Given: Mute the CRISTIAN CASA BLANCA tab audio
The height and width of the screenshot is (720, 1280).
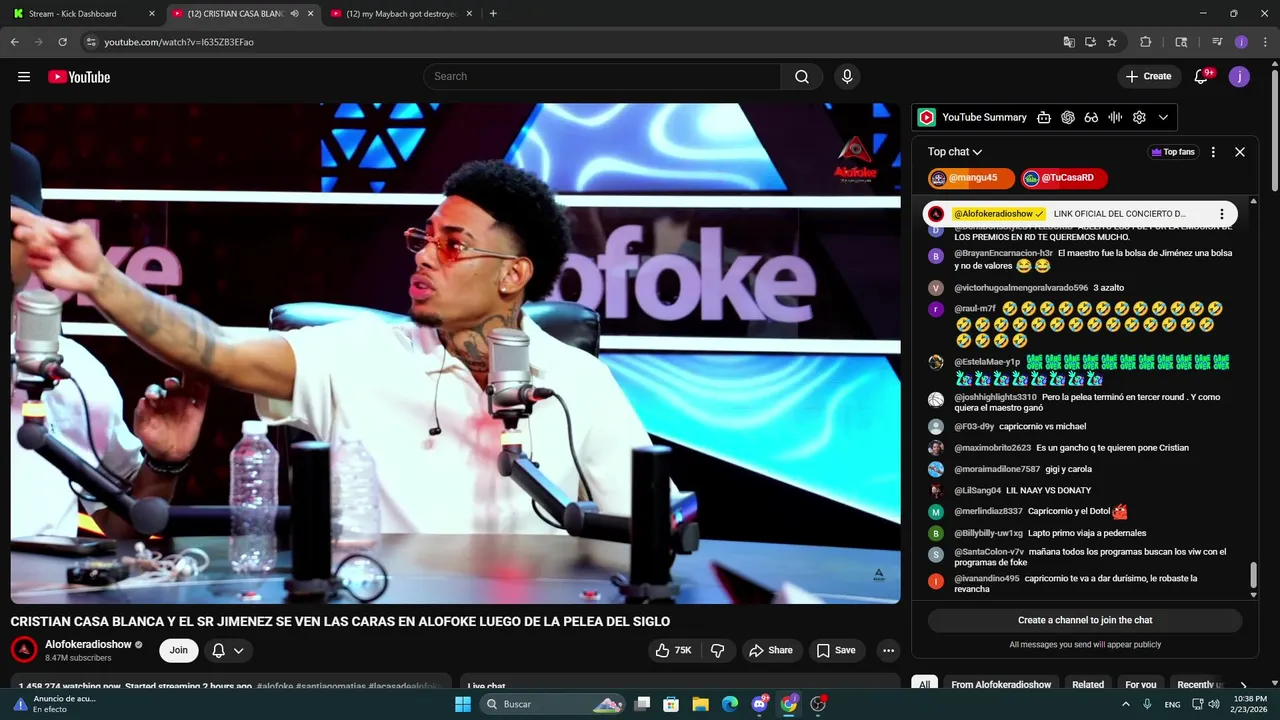Looking at the screenshot, I should [294, 14].
